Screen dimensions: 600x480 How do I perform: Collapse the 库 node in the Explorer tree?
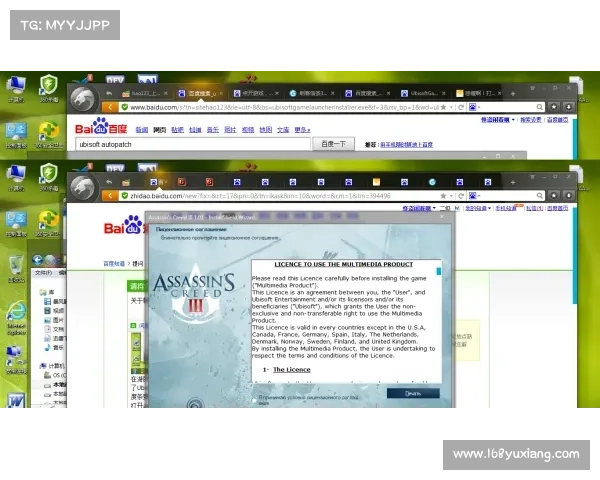coord(40,292)
